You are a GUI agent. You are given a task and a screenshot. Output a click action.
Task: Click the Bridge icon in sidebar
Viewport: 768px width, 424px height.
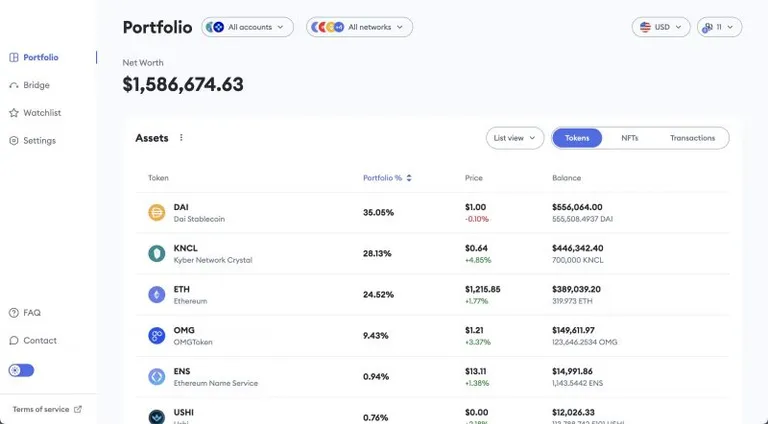[14, 85]
